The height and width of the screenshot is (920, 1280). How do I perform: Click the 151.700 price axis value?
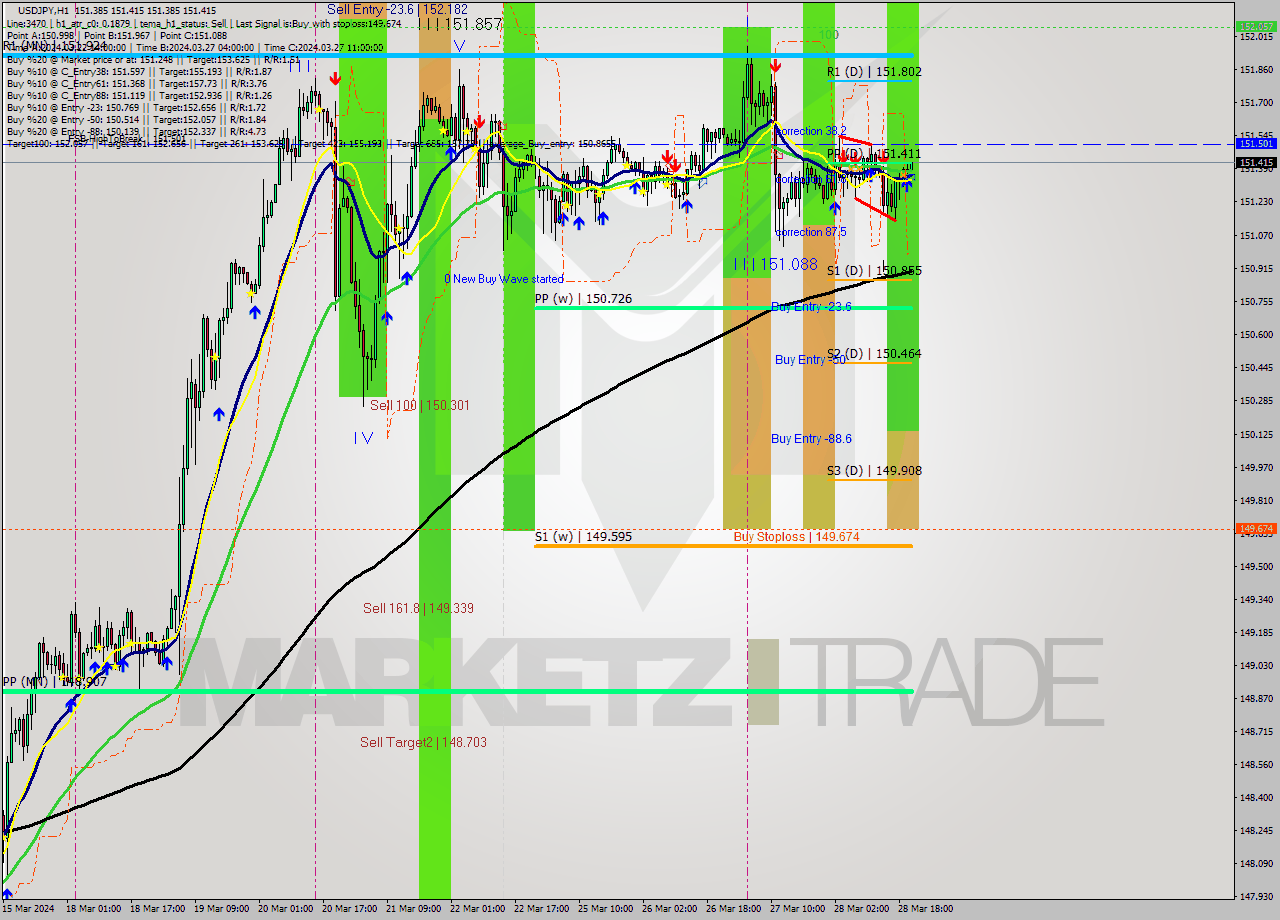click(x=1256, y=103)
